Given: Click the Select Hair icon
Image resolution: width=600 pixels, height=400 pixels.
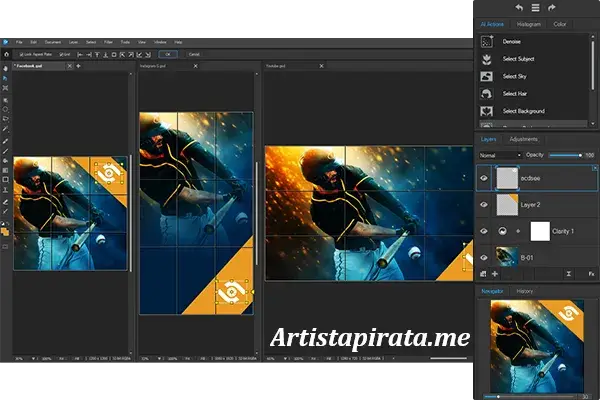Looking at the screenshot, I should point(487,94).
